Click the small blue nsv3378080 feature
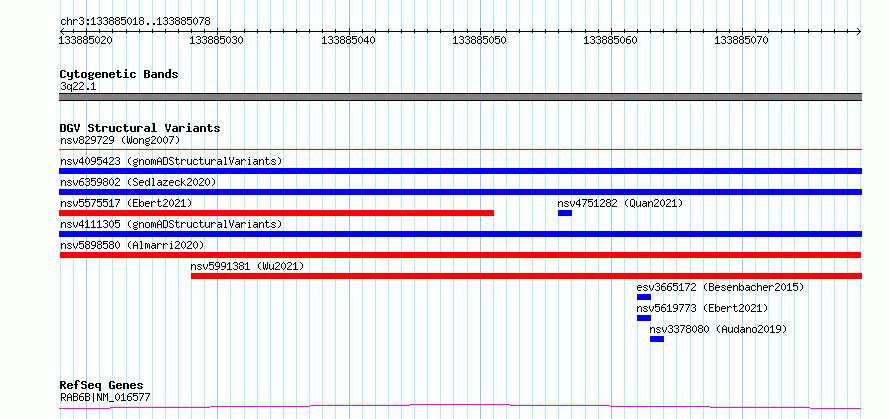890x419 pixels. pyautogui.click(x=657, y=339)
